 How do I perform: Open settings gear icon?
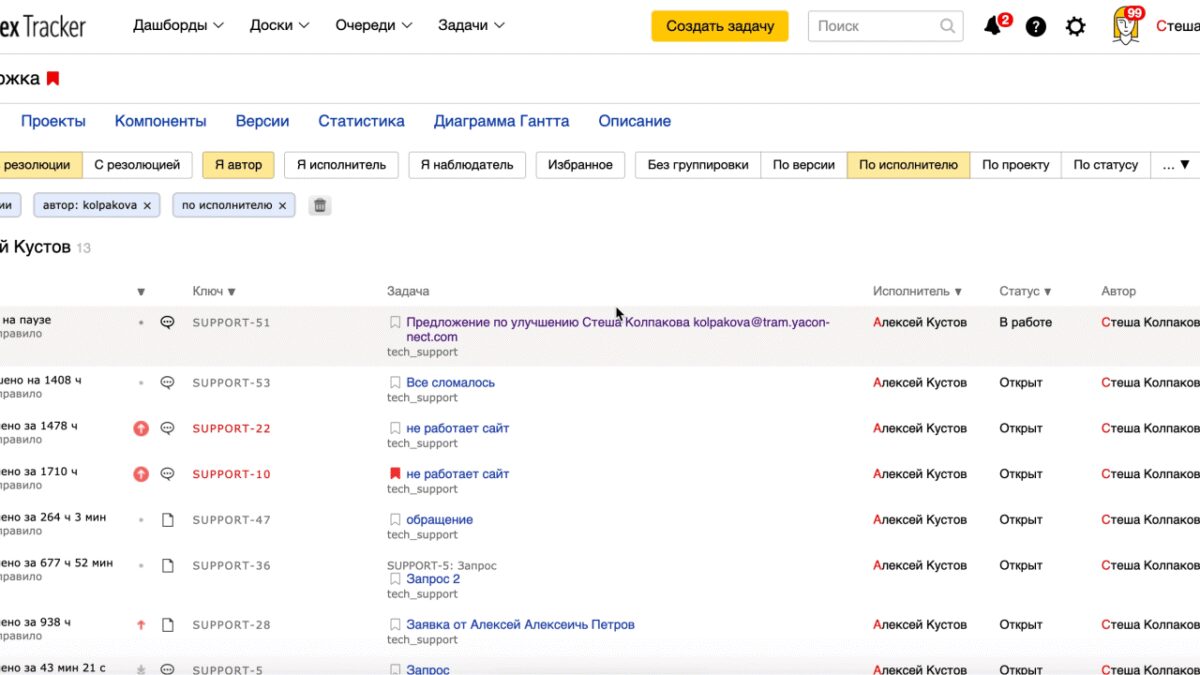pyautogui.click(x=1075, y=27)
